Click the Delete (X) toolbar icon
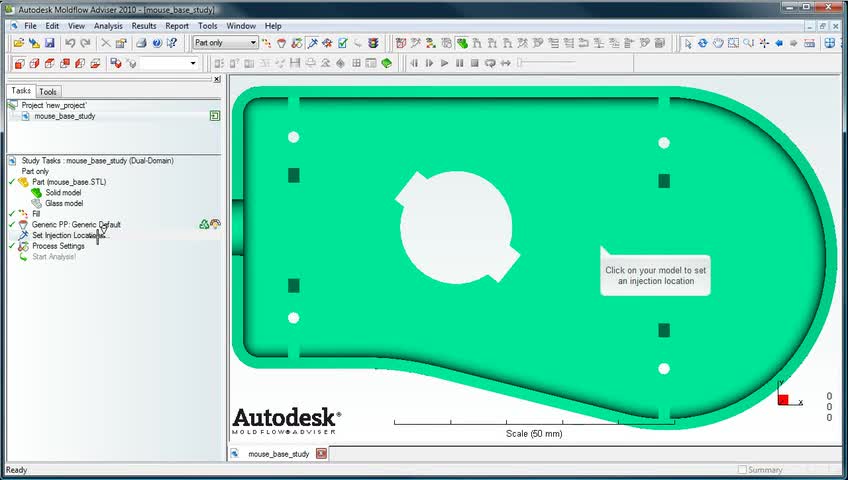Screen dimensions: 848x480 pos(106,43)
